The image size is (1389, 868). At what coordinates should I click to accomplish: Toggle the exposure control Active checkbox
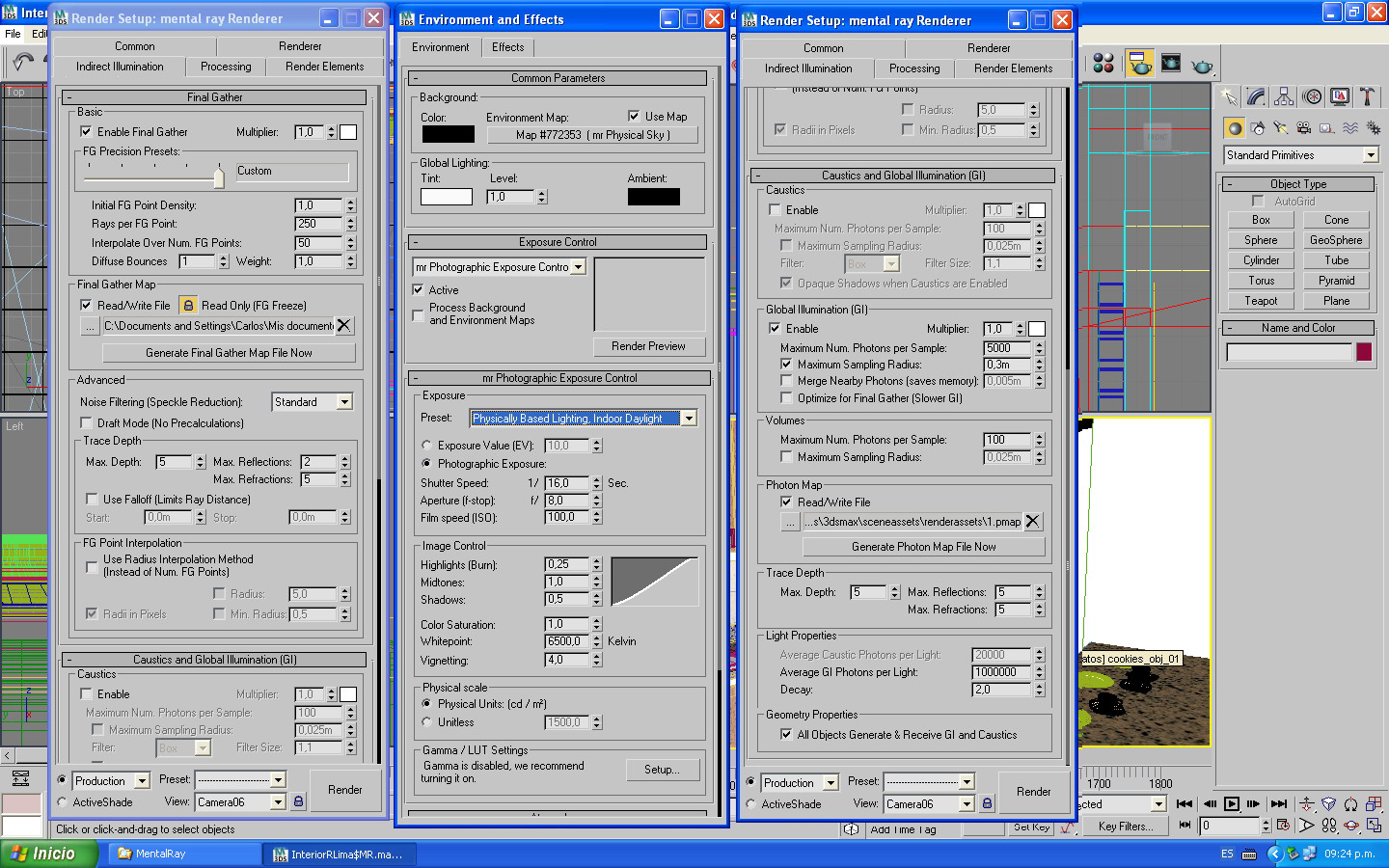pos(418,290)
